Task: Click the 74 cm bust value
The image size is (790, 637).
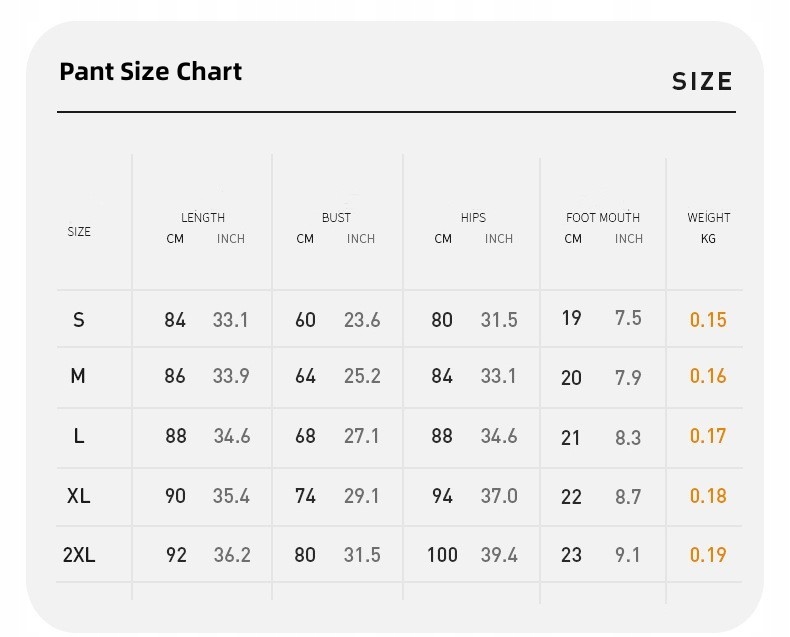Action: [x=305, y=496]
